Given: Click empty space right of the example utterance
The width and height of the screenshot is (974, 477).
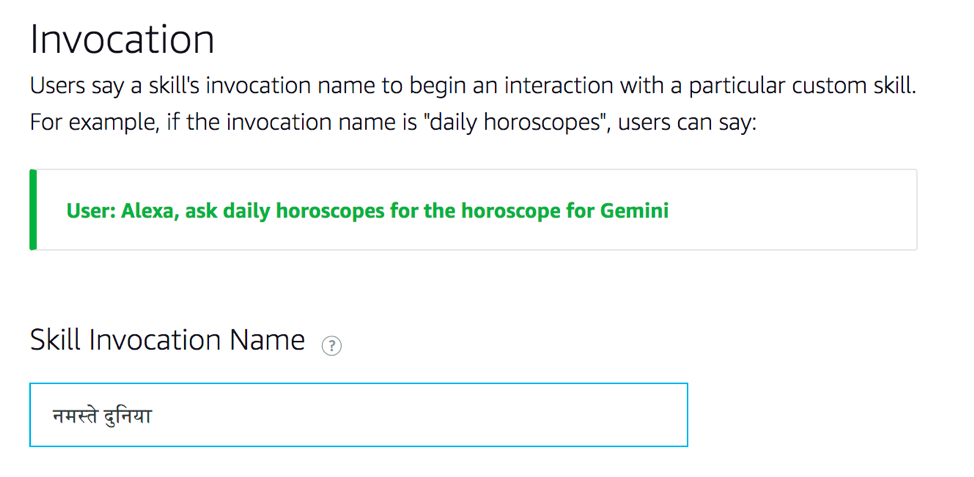Looking at the screenshot, I should (x=790, y=211).
